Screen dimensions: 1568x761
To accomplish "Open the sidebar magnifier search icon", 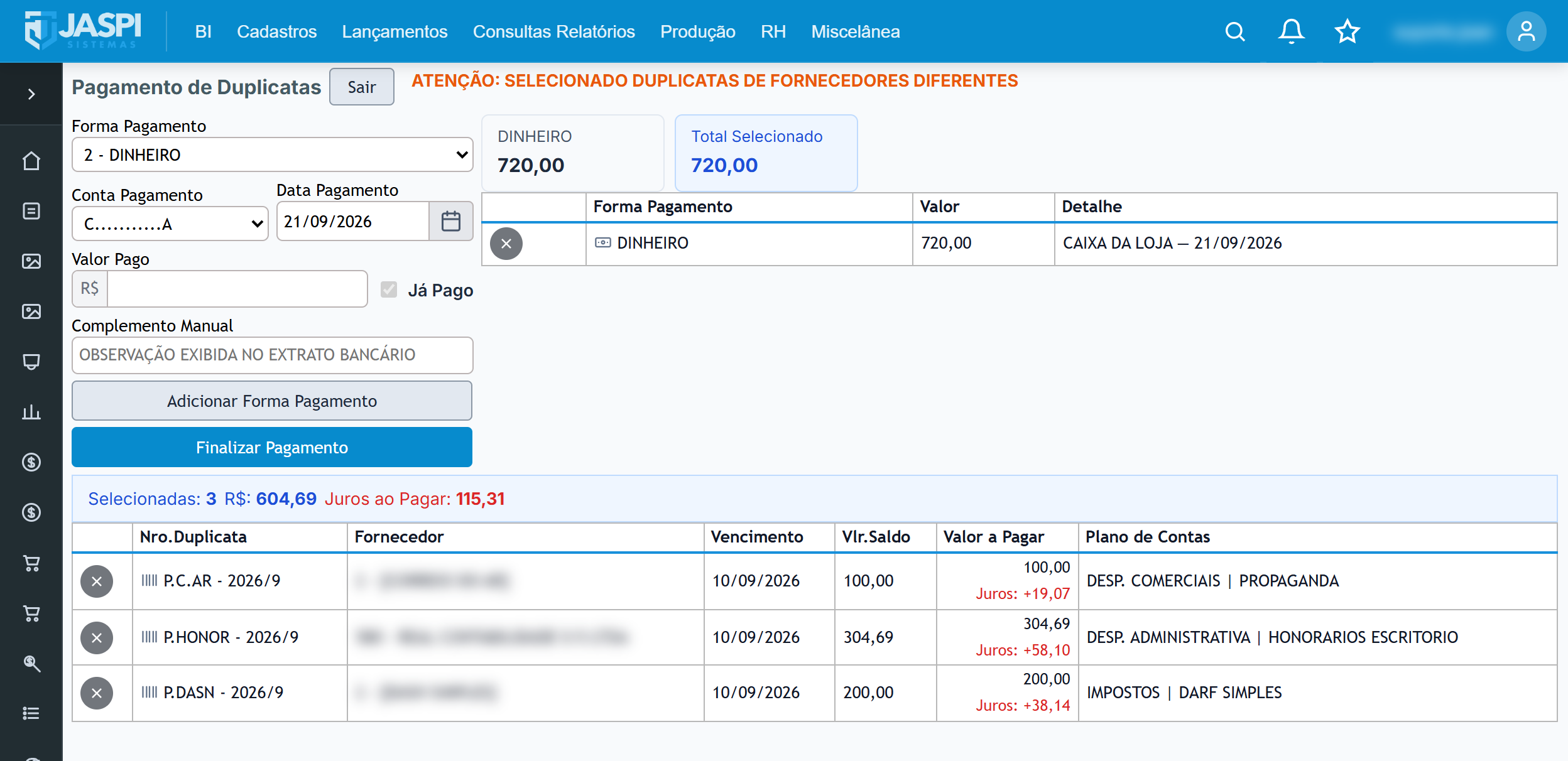I will 31,663.
